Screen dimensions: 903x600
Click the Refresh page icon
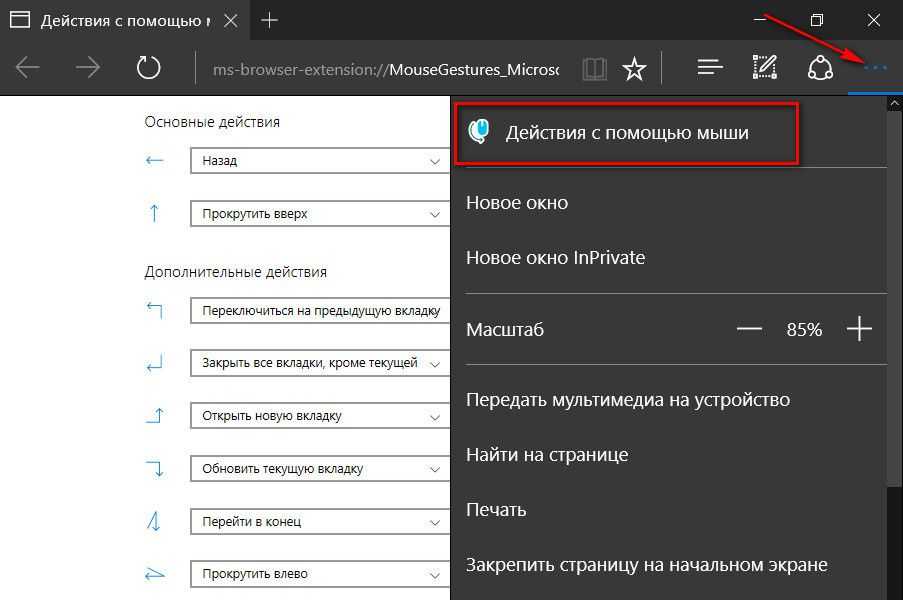[x=148, y=68]
